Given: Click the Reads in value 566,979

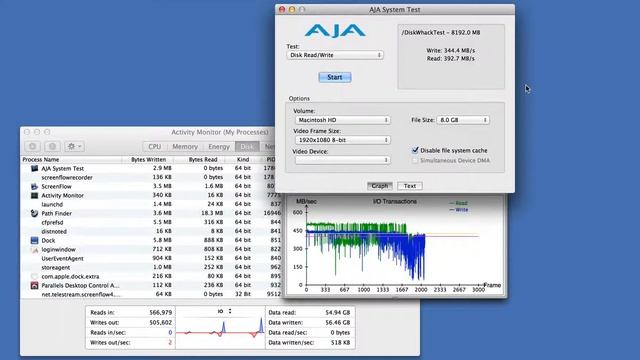Looking at the screenshot, I should pyautogui.click(x=160, y=312).
